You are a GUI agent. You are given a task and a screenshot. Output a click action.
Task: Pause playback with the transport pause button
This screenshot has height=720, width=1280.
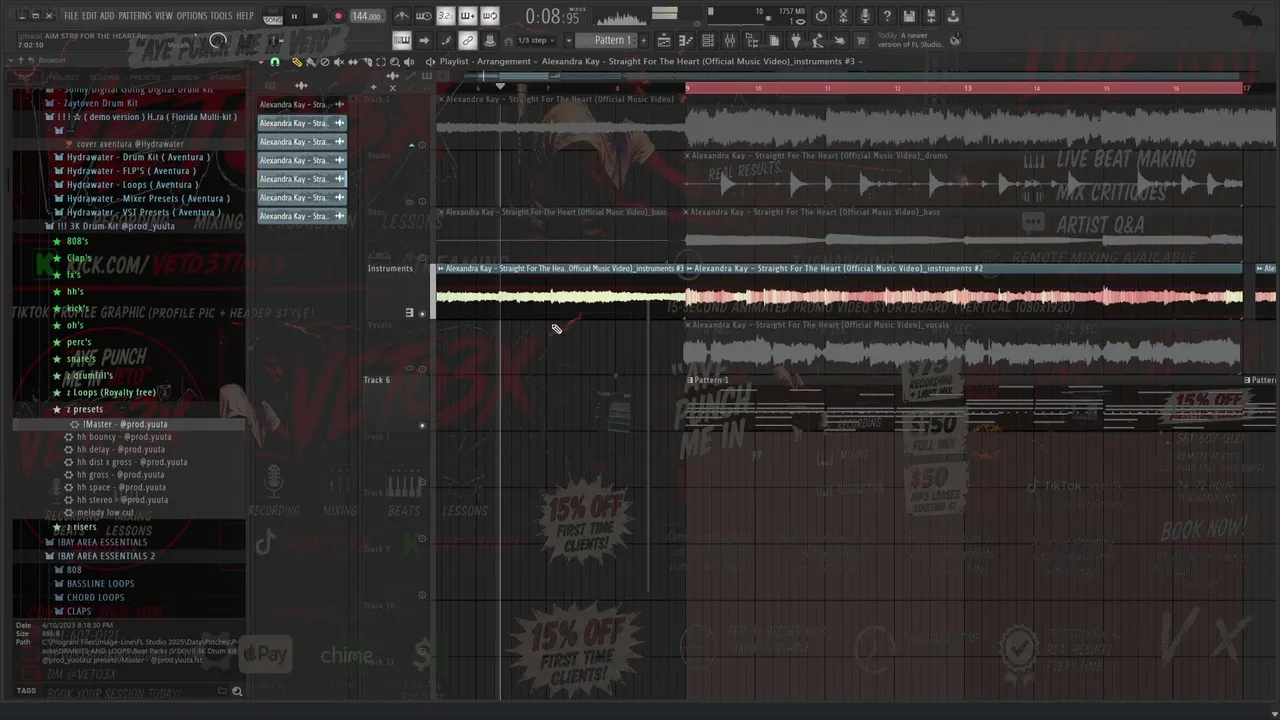pyautogui.click(x=294, y=16)
